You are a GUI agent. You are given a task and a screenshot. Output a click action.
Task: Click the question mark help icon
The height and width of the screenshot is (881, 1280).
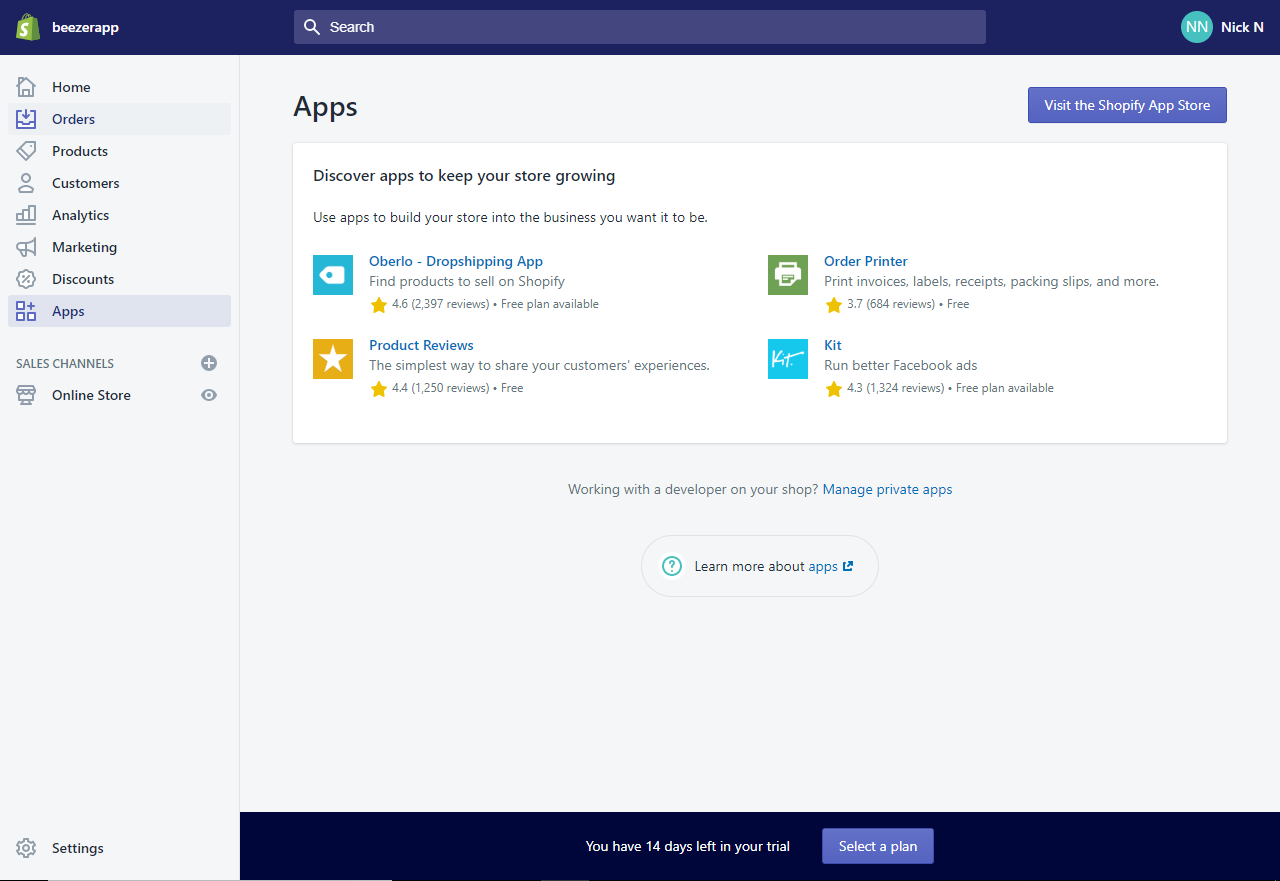(672, 566)
